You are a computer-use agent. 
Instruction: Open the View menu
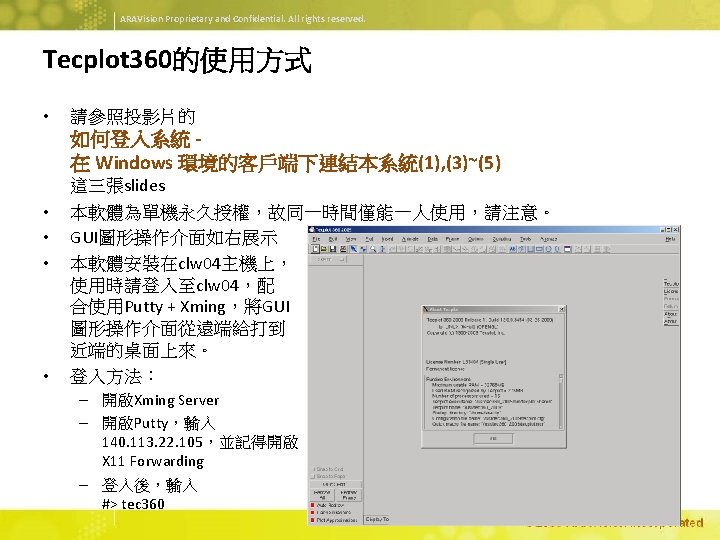(351, 239)
